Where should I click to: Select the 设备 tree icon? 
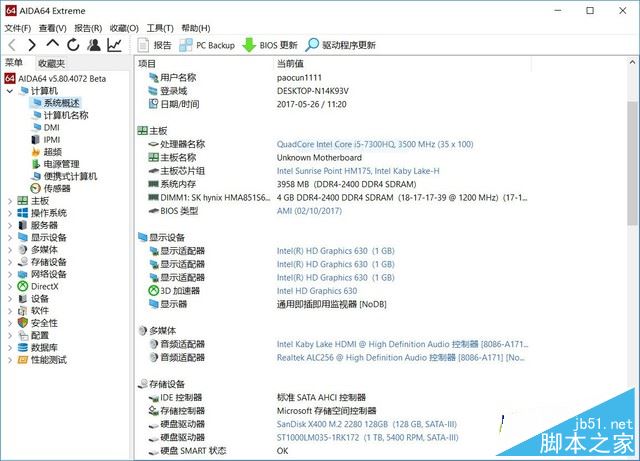(x=23, y=298)
